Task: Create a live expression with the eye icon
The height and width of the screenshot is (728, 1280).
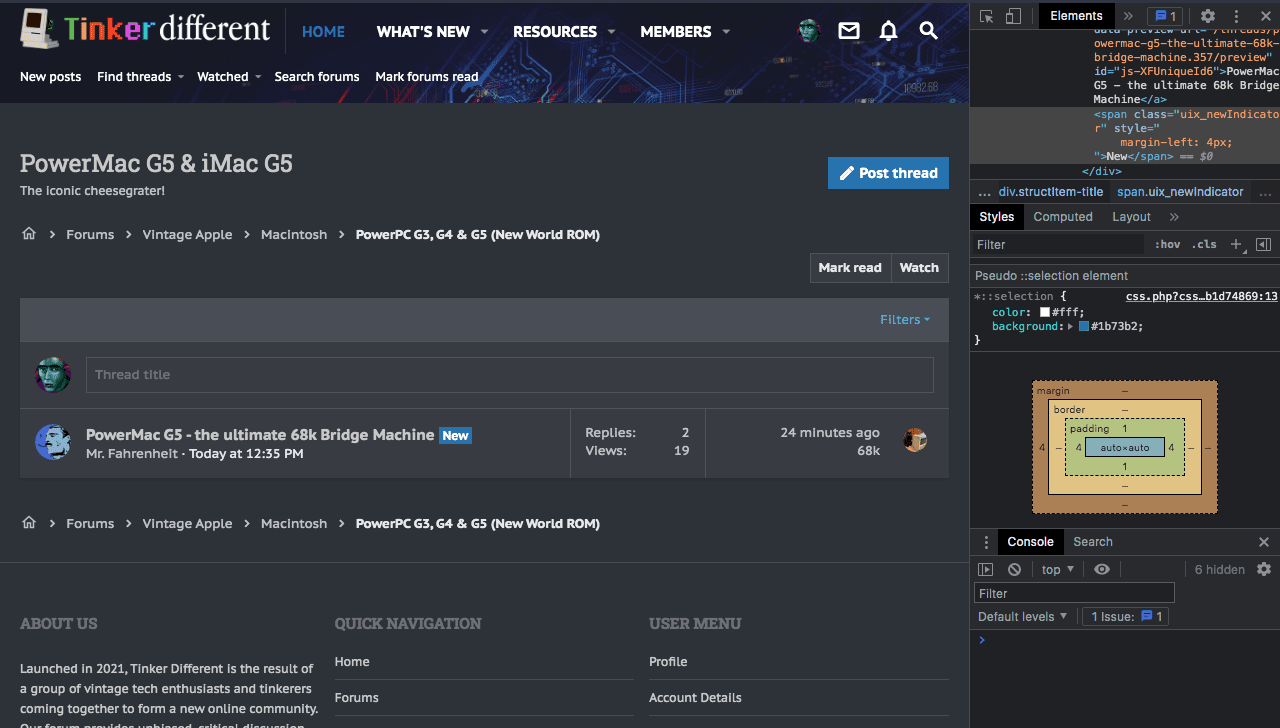Action: [1102, 569]
